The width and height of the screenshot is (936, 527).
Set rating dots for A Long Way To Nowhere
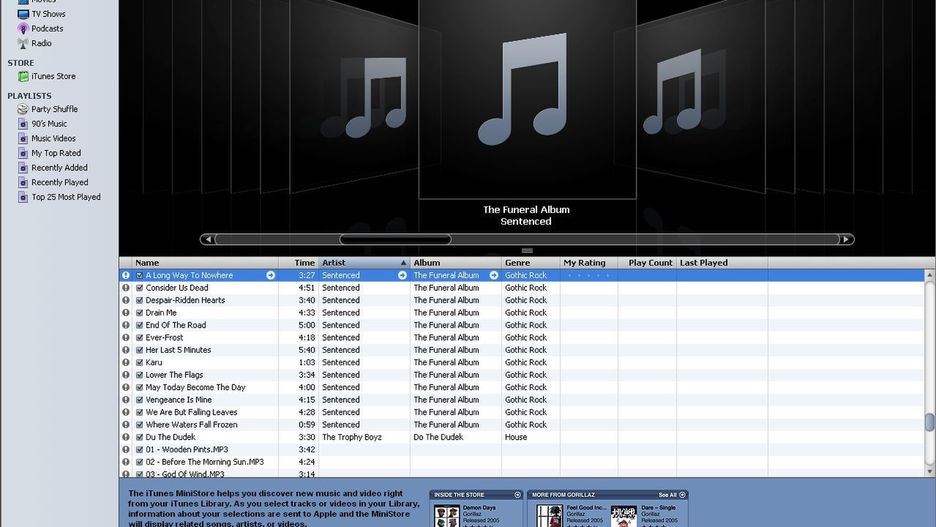pyautogui.click(x=589, y=275)
